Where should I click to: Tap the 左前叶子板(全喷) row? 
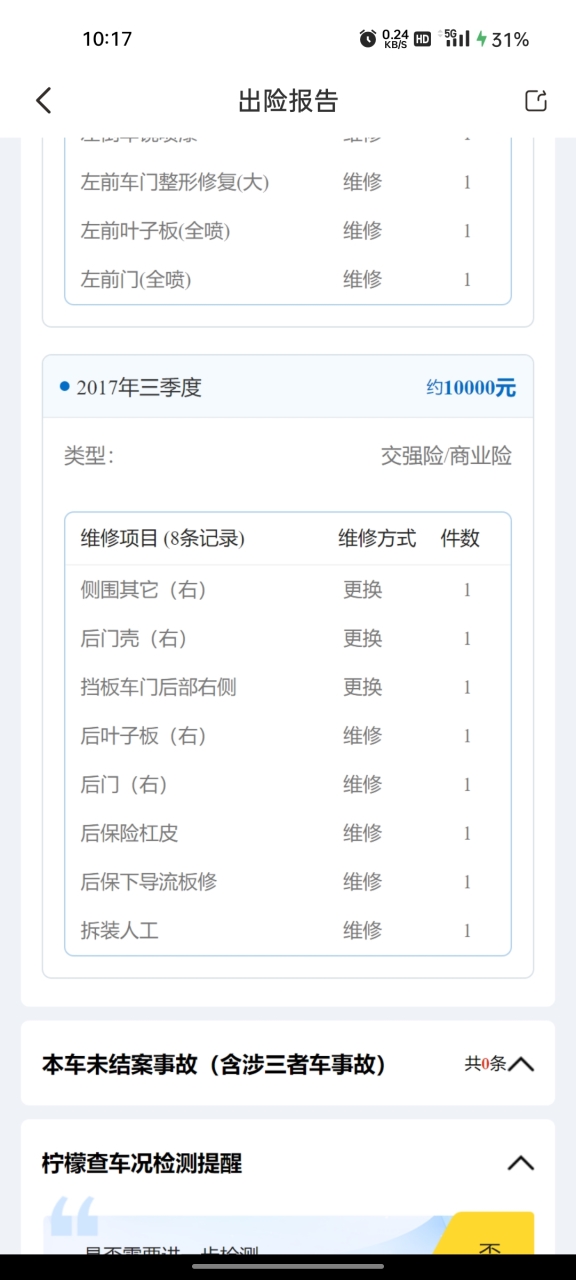[288, 231]
